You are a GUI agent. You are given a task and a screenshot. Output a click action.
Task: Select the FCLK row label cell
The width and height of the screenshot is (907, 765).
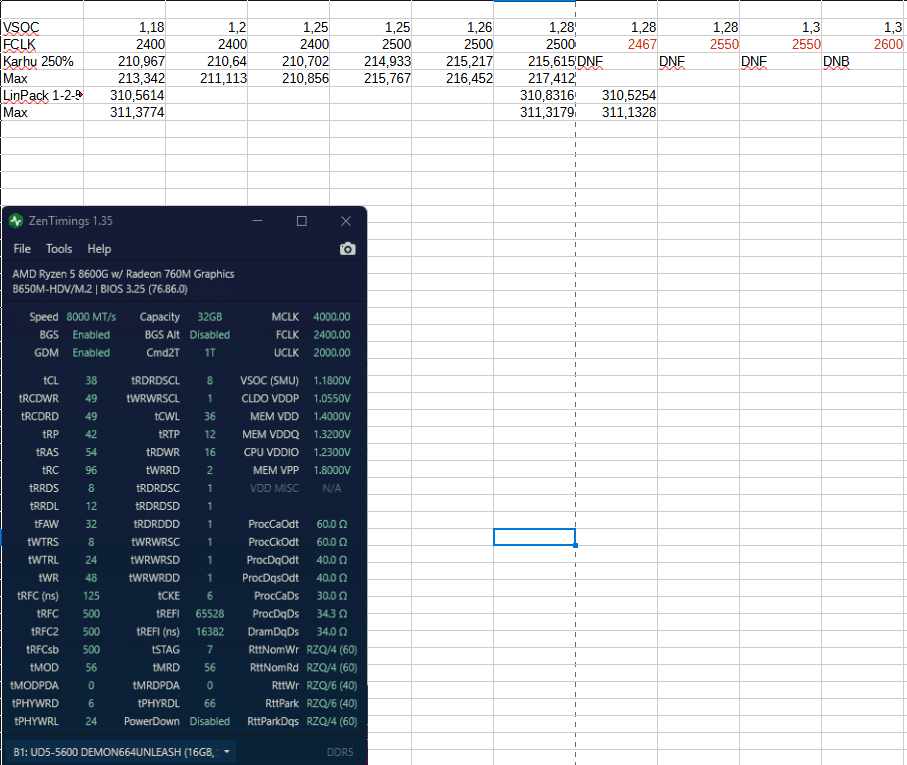42,44
